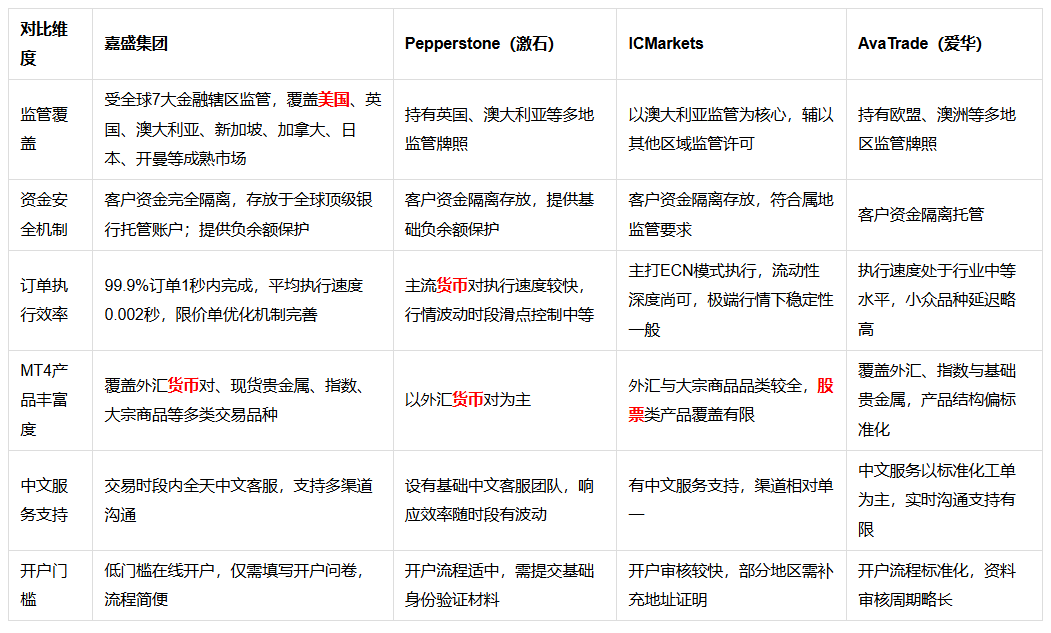Click the cell 99.9%订单1秒内完成

[243, 300]
